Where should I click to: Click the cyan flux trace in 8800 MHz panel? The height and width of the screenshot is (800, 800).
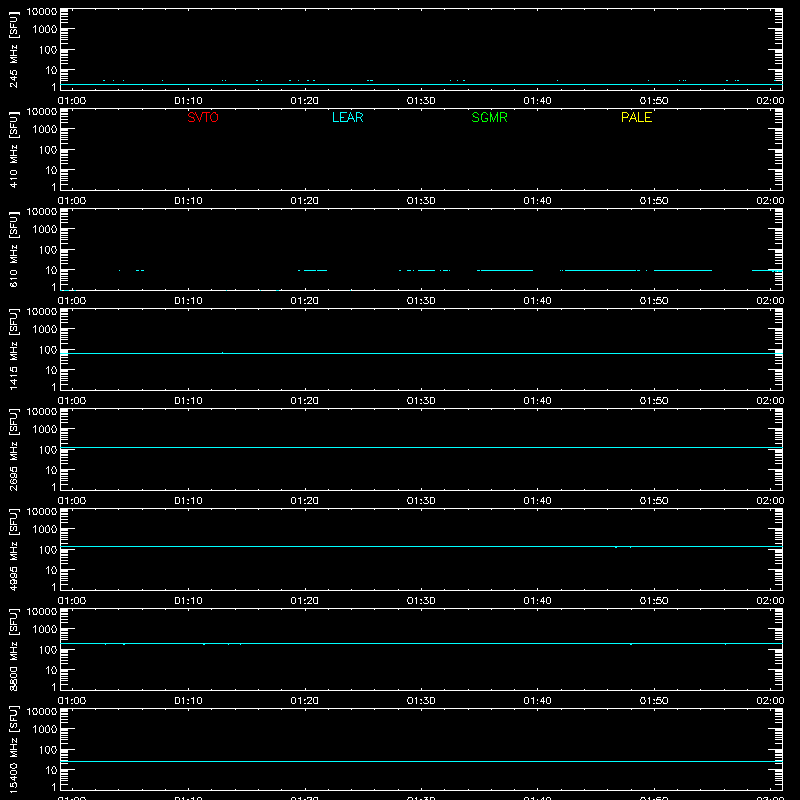(421, 643)
